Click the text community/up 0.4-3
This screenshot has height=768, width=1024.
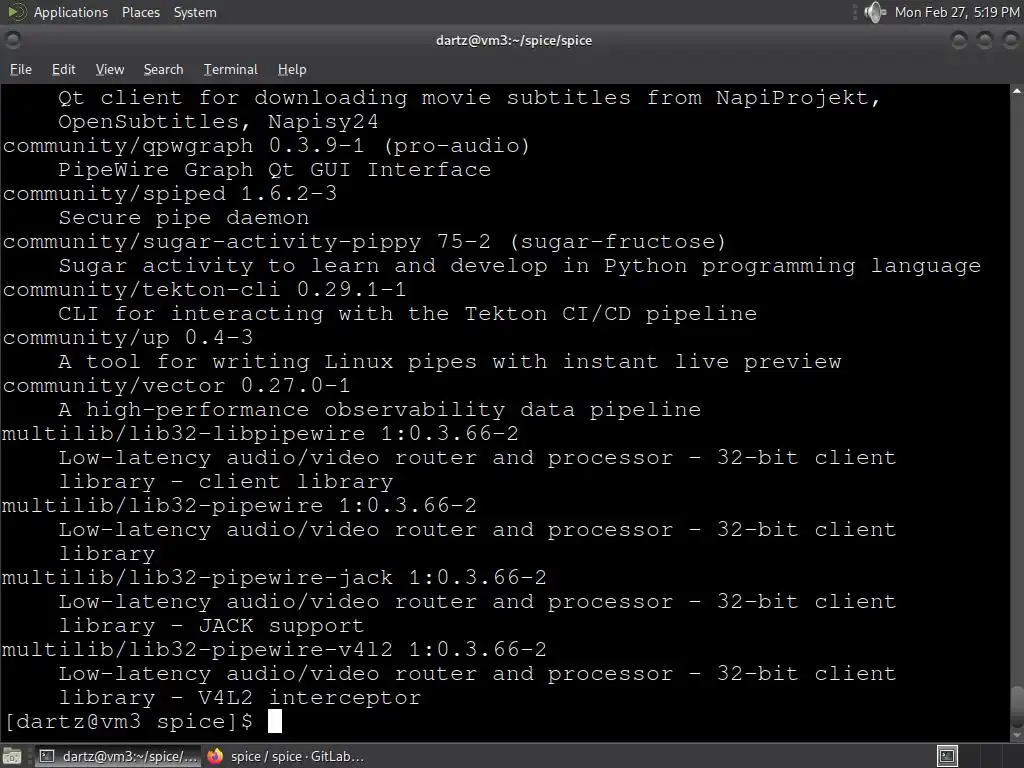pos(128,338)
